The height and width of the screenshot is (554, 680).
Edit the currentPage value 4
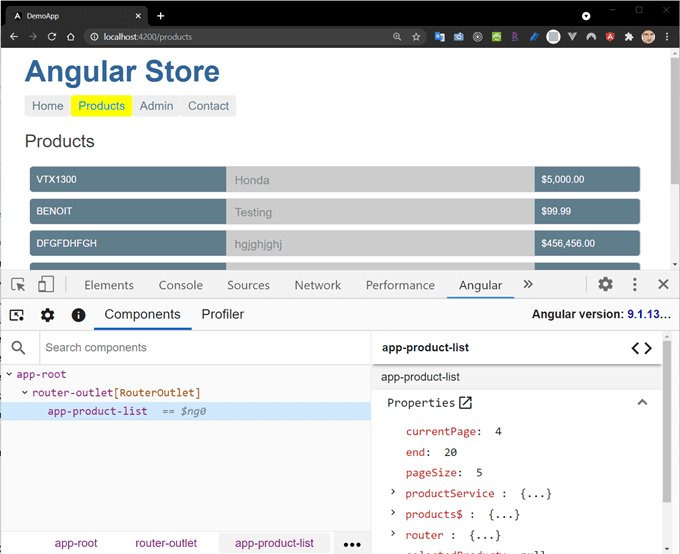(498, 431)
